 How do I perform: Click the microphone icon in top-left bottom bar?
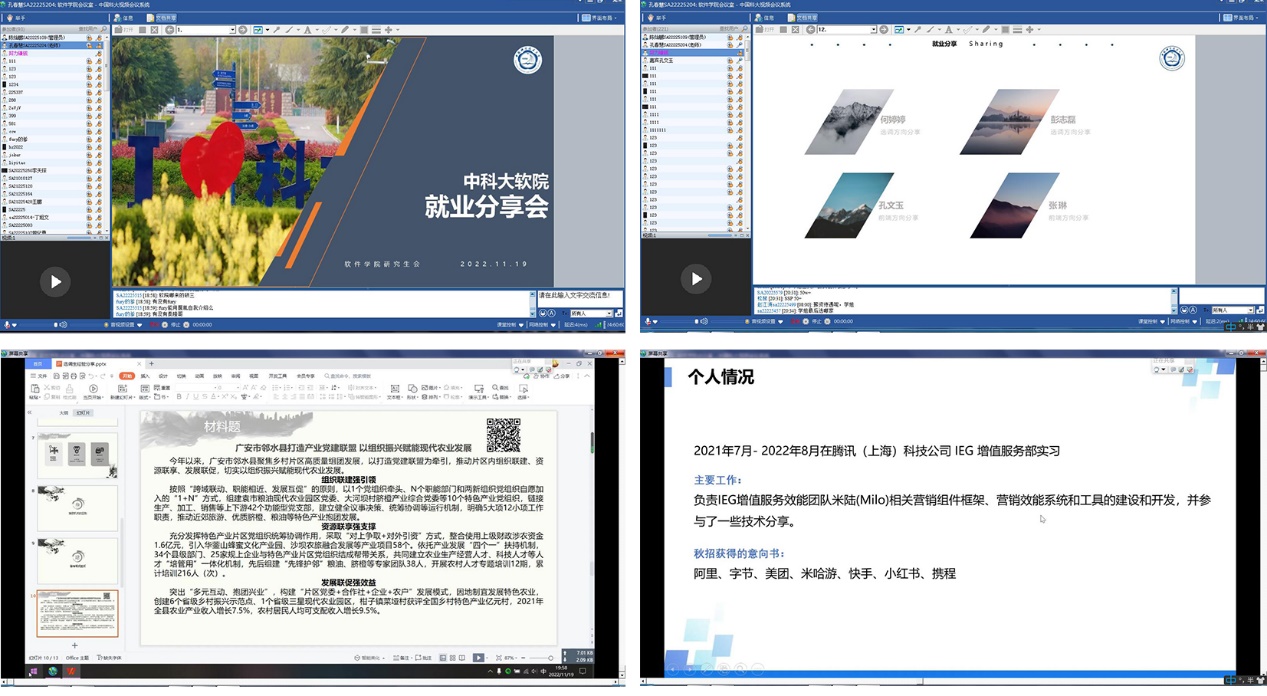[8, 325]
